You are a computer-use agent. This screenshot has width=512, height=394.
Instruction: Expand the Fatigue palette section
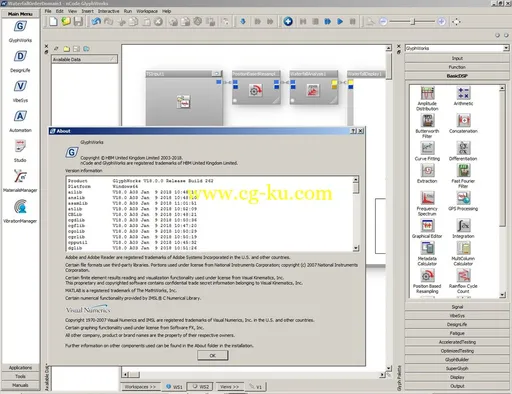pyautogui.click(x=457, y=333)
